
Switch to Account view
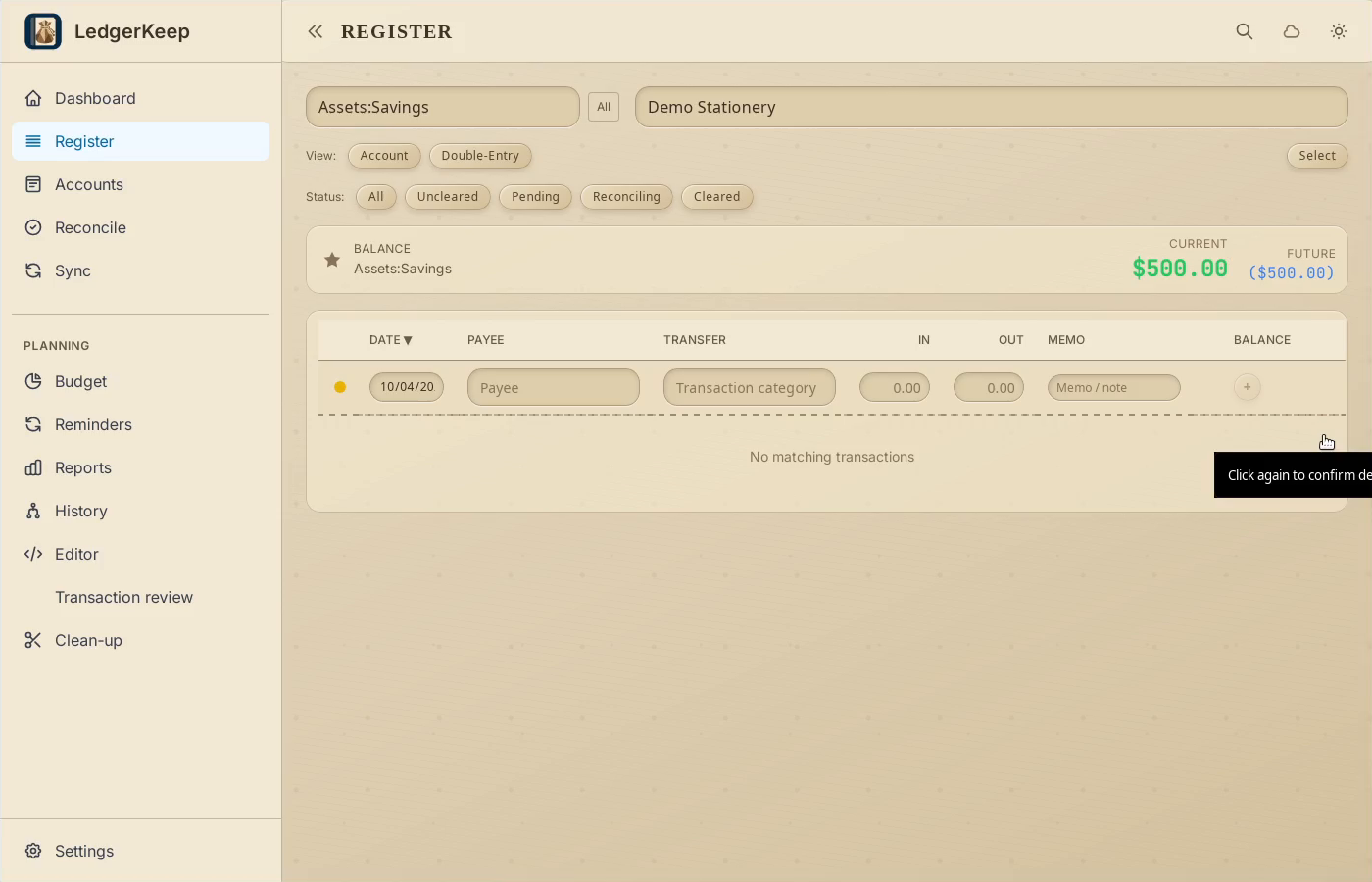coord(384,156)
